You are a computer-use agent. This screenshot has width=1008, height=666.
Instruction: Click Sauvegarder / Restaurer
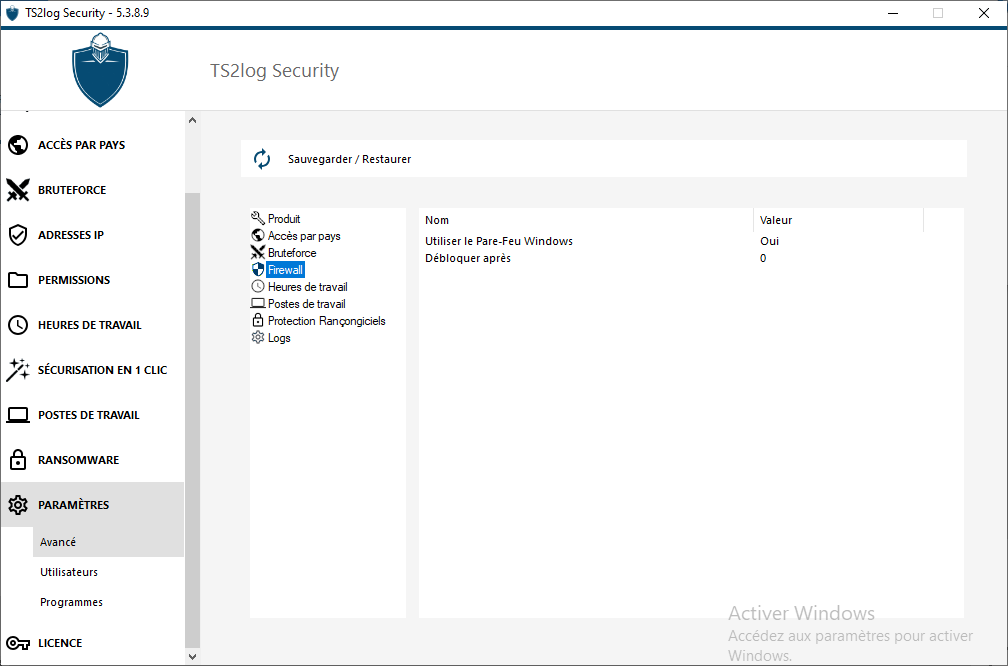[x=349, y=159]
